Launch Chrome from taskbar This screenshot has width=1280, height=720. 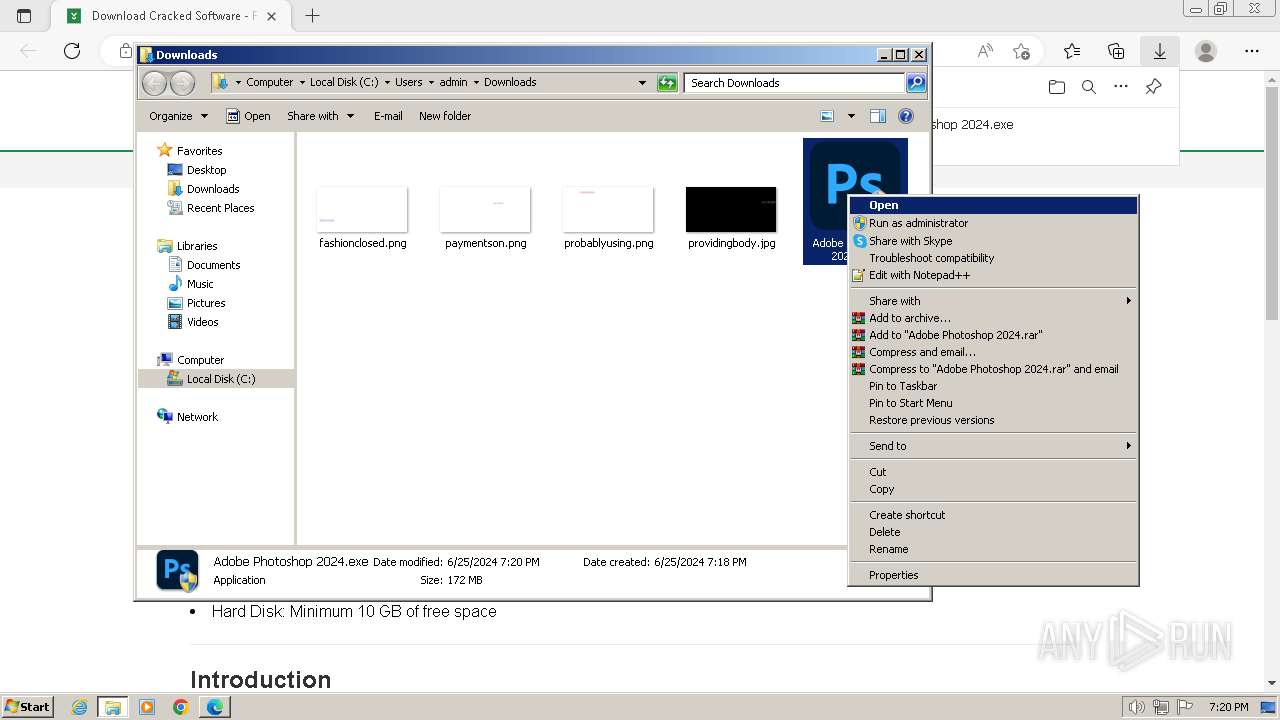coord(181,707)
